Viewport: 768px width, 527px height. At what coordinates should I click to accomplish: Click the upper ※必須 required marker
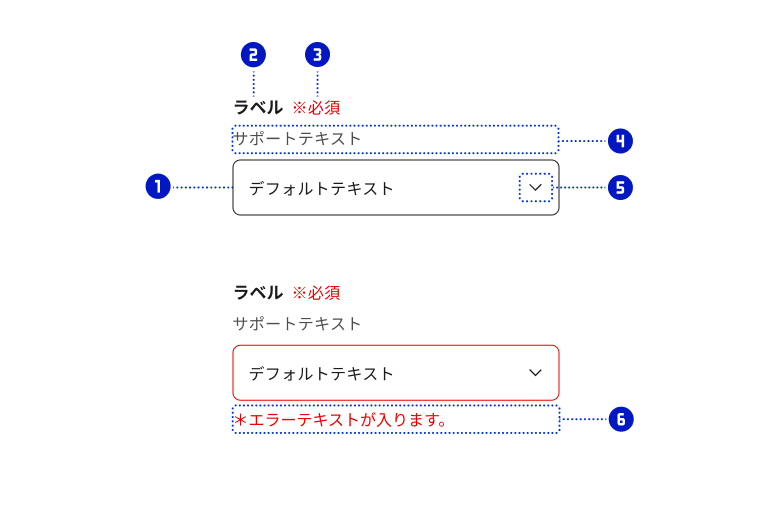point(316,107)
